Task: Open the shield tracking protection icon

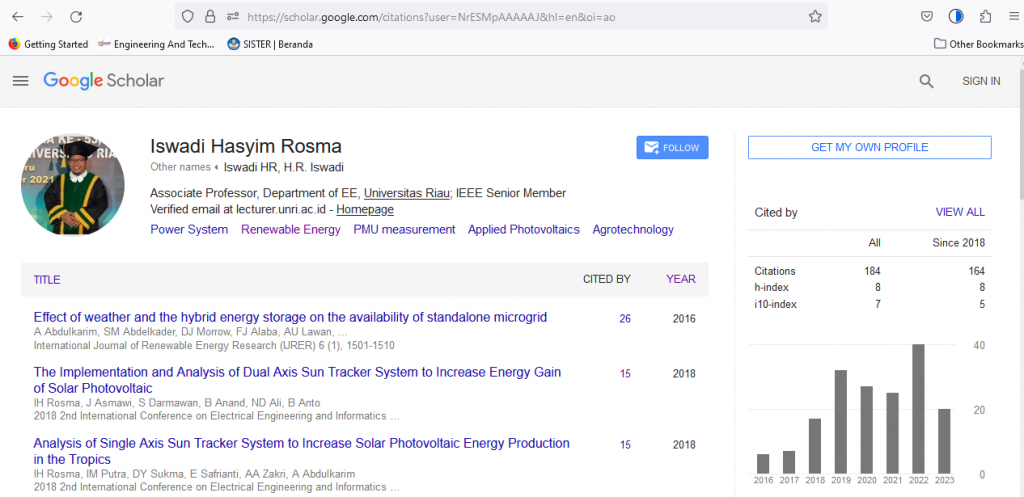Action: 188,17
